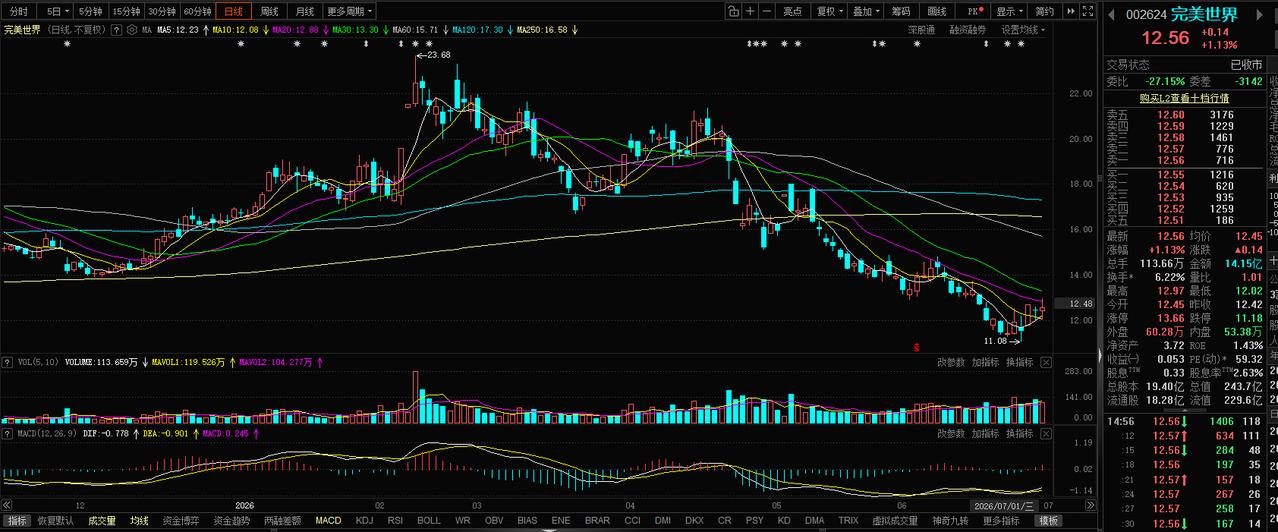This screenshot has width=1278, height=532.
Task: Click 加指标 in volume panel
Action: point(985,362)
